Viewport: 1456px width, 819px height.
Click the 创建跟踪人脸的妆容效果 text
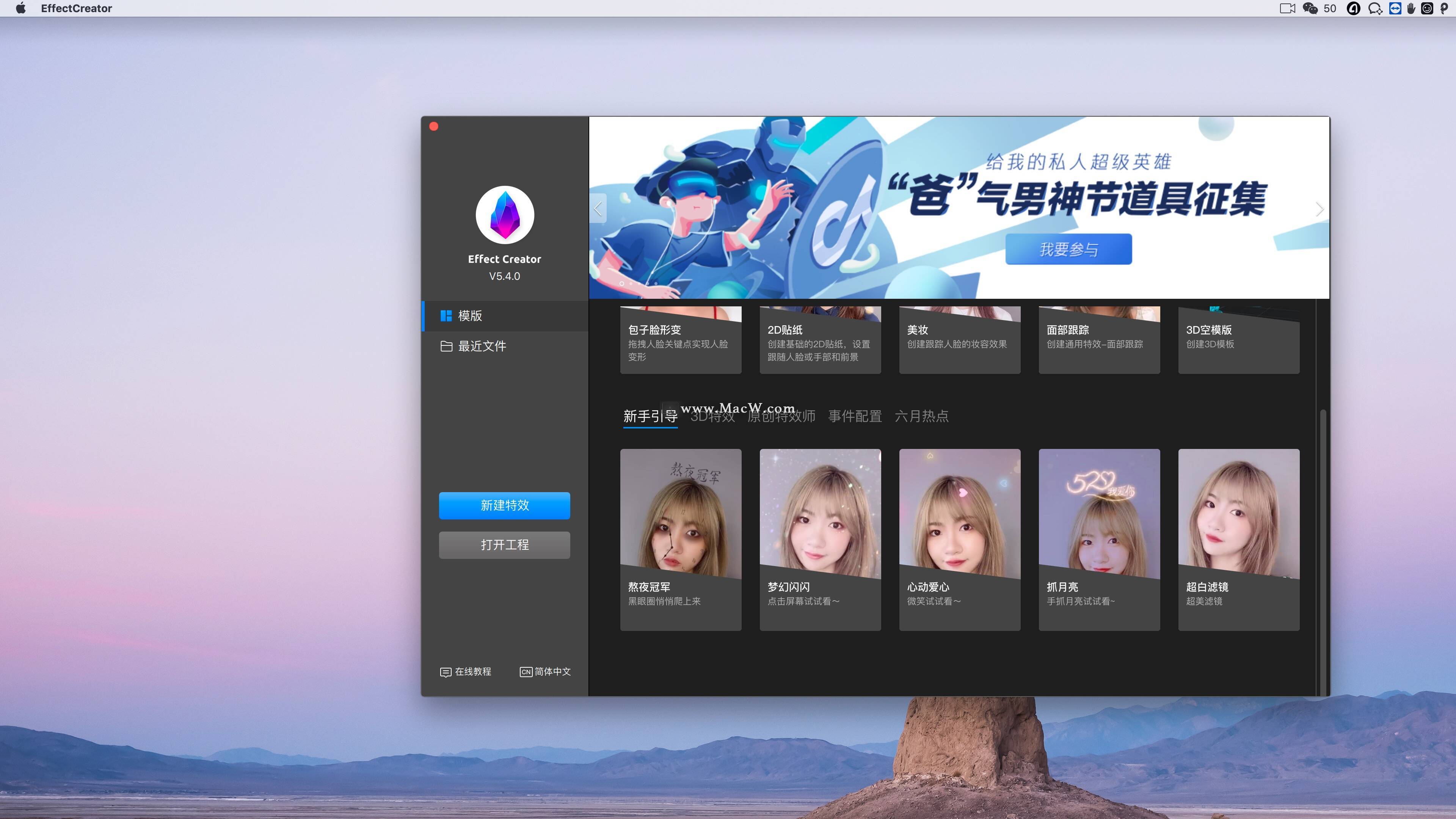pyautogui.click(x=956, y=344)
